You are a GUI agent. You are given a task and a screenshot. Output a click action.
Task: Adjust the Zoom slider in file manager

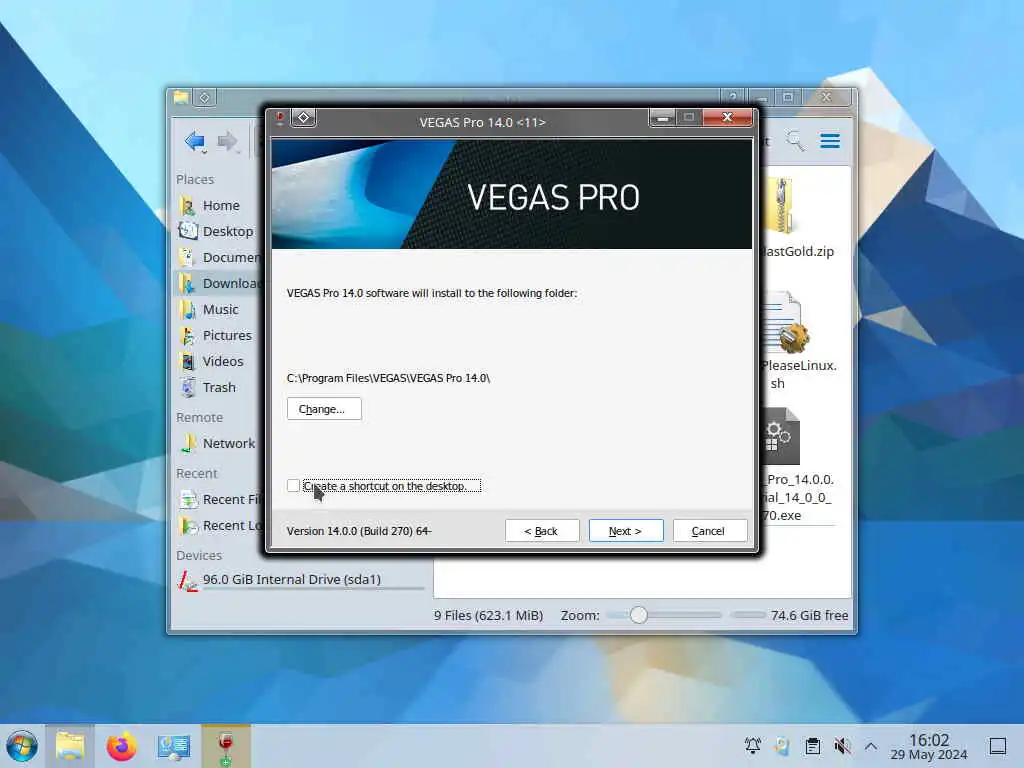click(x=639, y=615)
